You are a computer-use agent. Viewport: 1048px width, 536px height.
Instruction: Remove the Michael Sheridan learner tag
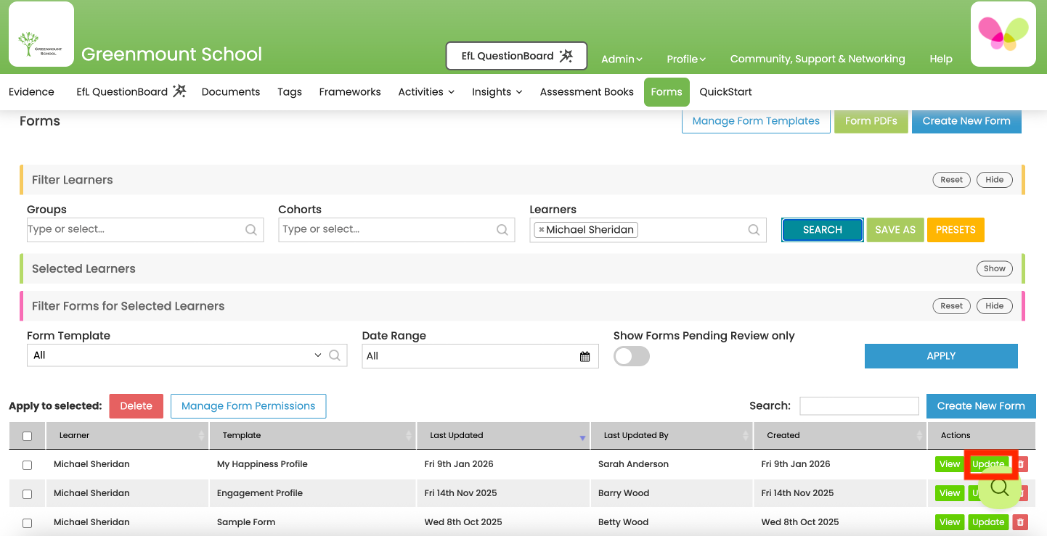click(541, 230)
